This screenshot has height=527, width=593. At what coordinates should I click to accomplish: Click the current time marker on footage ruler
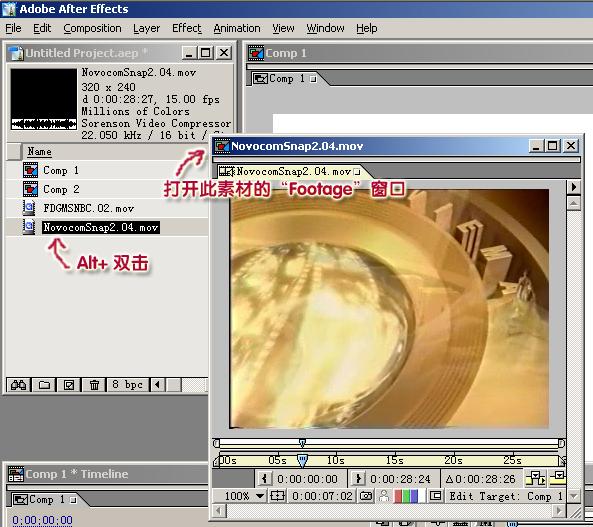click(x=302, y=460)
